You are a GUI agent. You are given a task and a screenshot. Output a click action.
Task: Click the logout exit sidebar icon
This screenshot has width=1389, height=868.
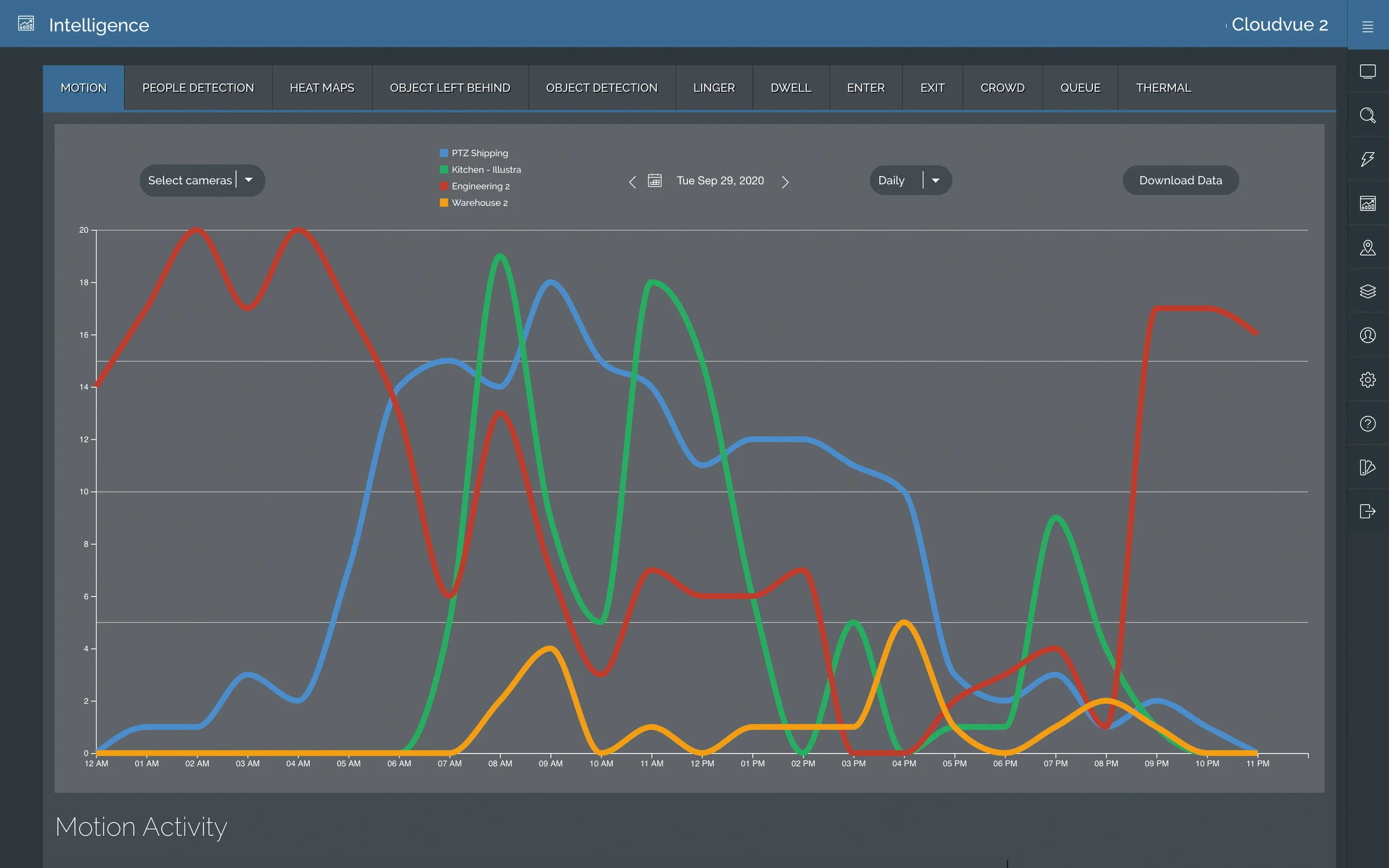(x=1367, y=511)
